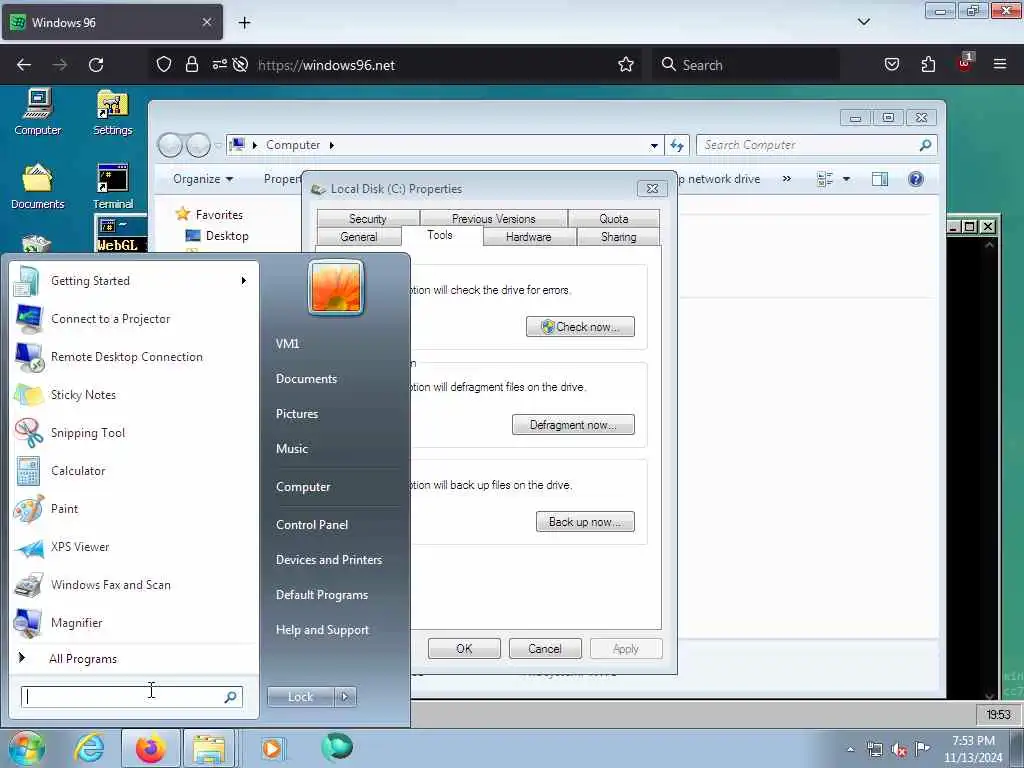The width and height of the screenshot is (1024, 768).
Task: Switch to Security tab
Action: 368,219
